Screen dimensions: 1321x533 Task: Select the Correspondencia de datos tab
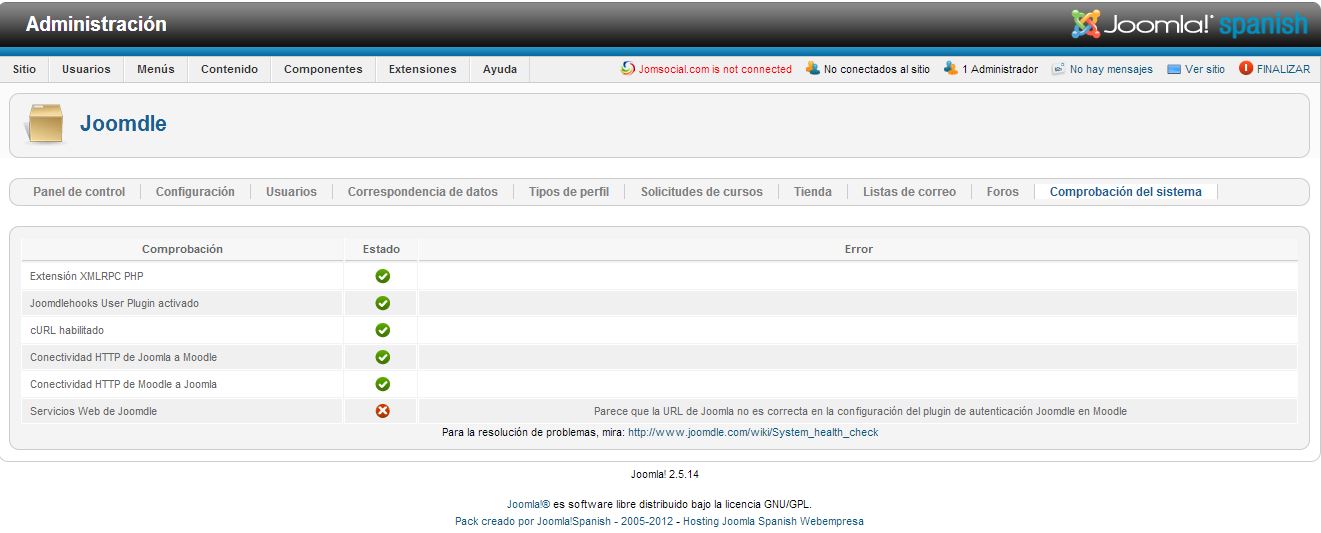click(422, 192)
